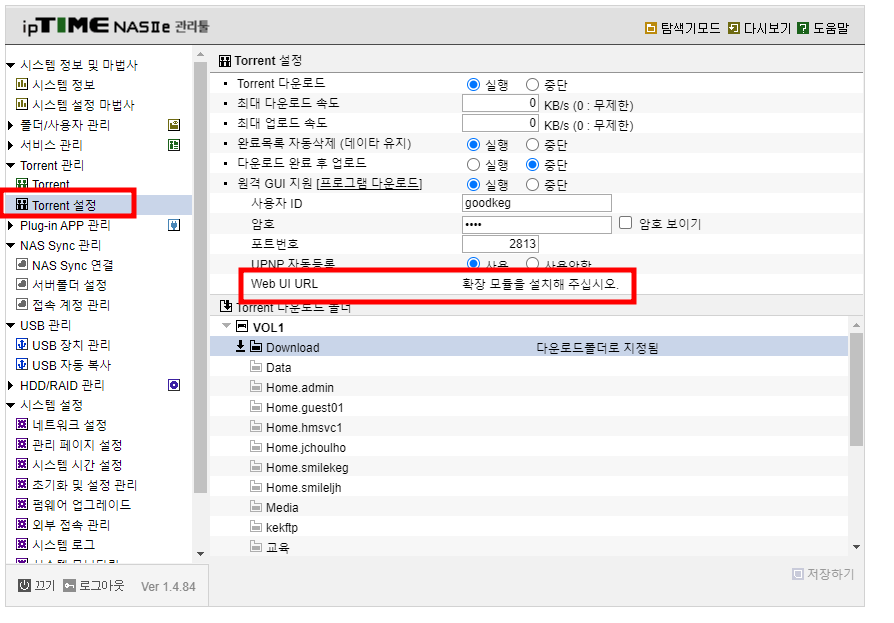This screenshot has width=894, height=623.
Task: Expand Plug-in APP 관리 tree arrow
Action: click(10, 225)
